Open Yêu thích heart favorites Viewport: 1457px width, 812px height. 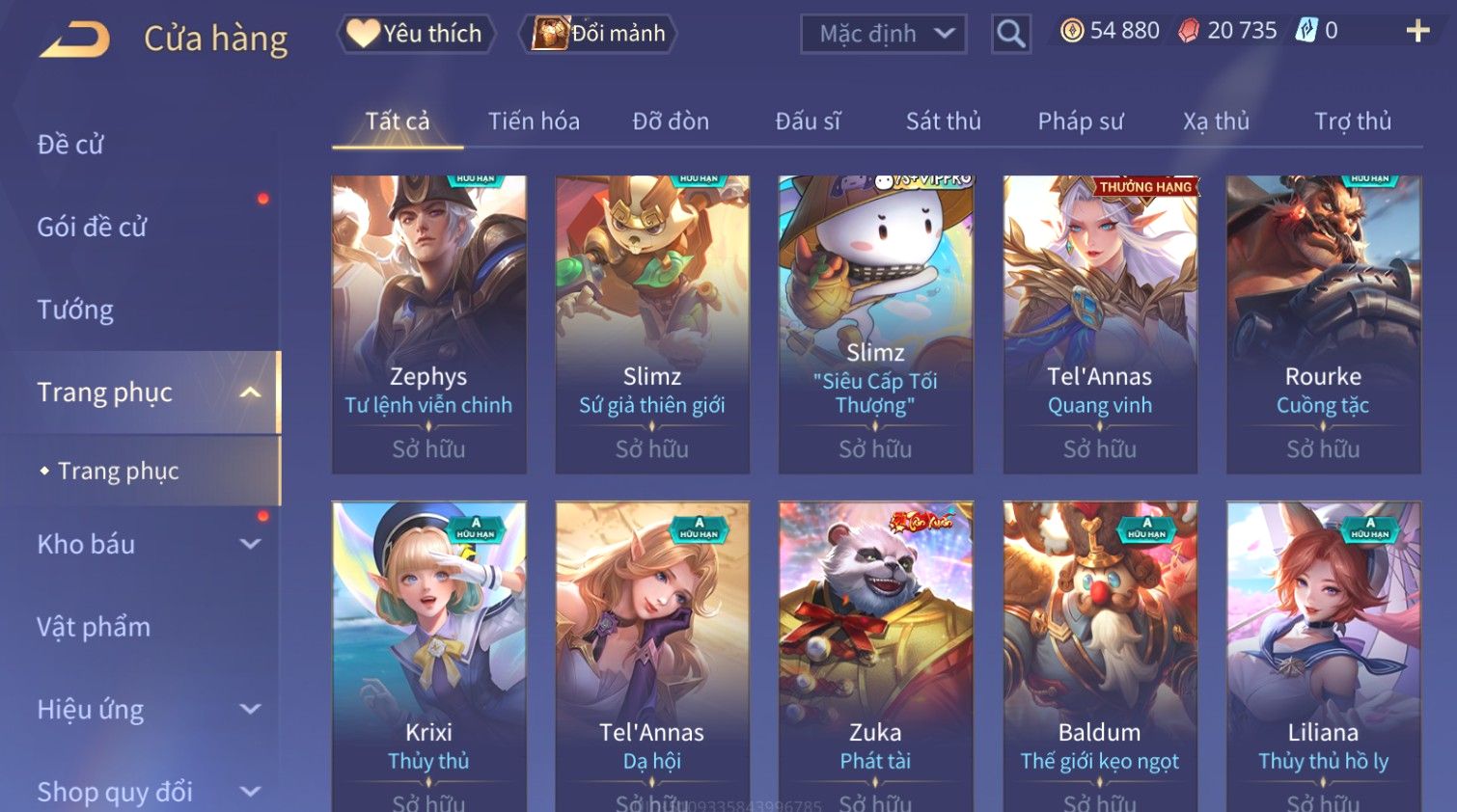[416, 34]
